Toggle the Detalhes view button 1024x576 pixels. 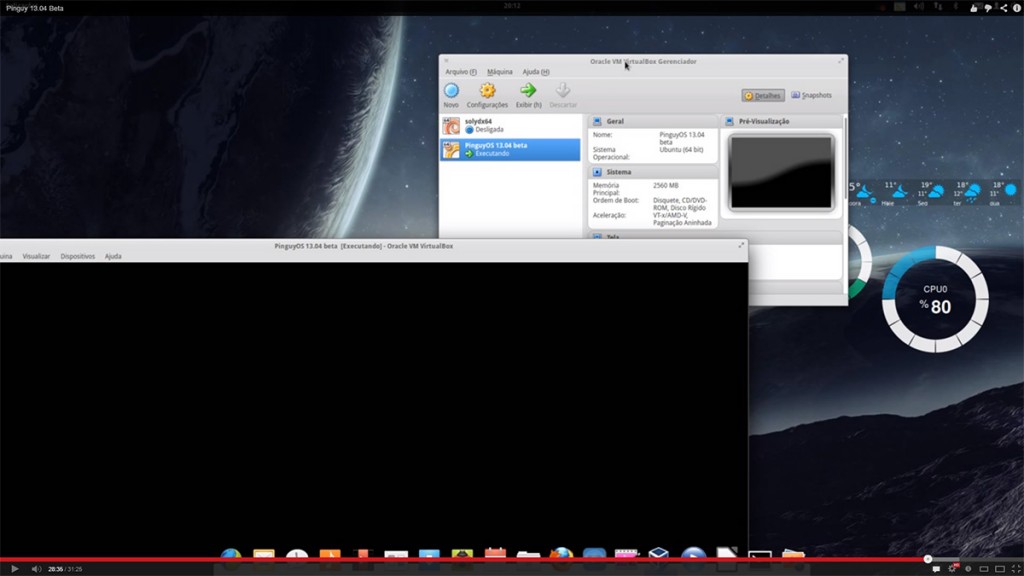[x=763, y=96]
